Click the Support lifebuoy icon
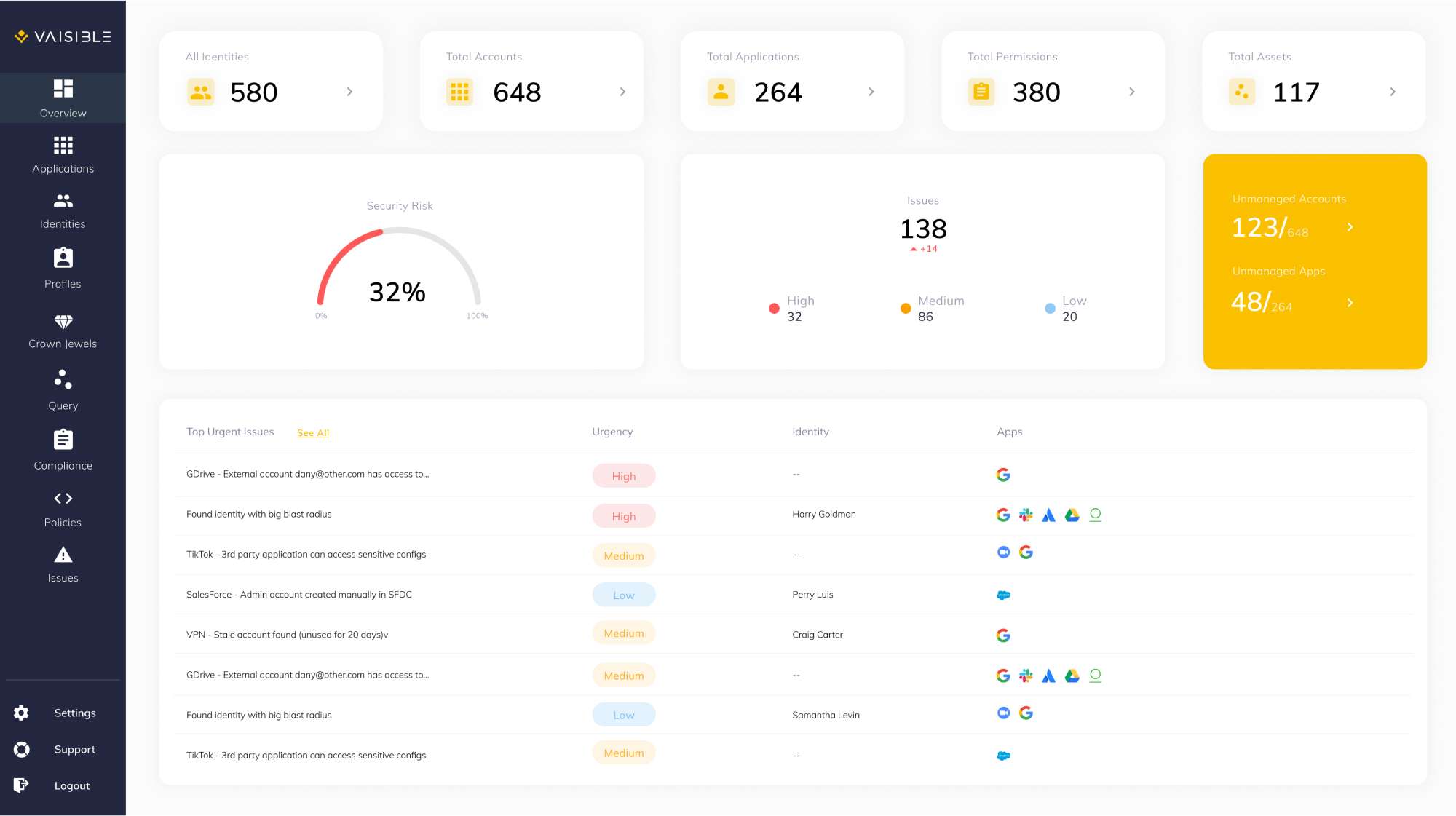 (x=22, y=750)
